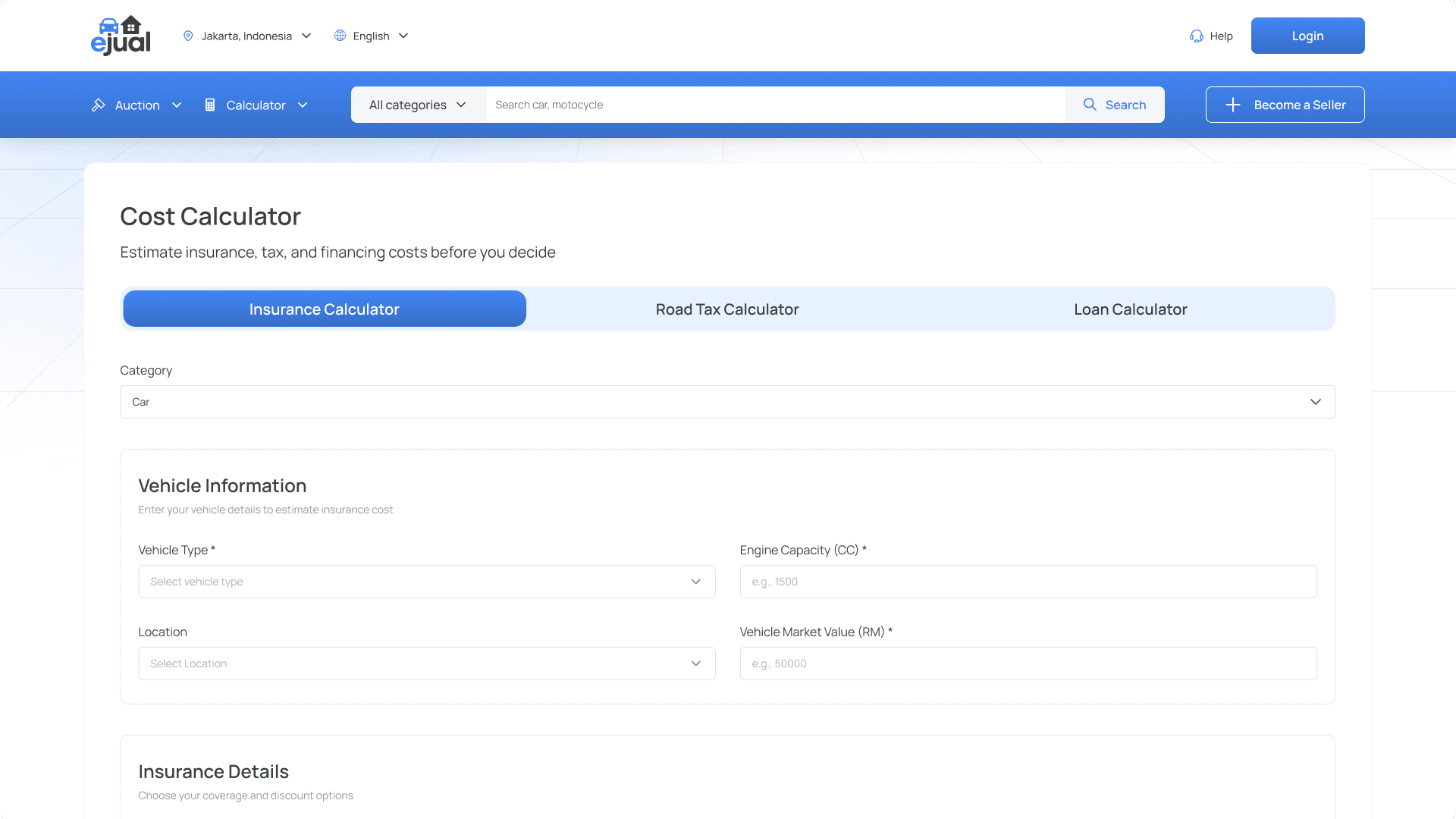Select the Insurance Calculator tab
1456x819 pixels.
324,309
